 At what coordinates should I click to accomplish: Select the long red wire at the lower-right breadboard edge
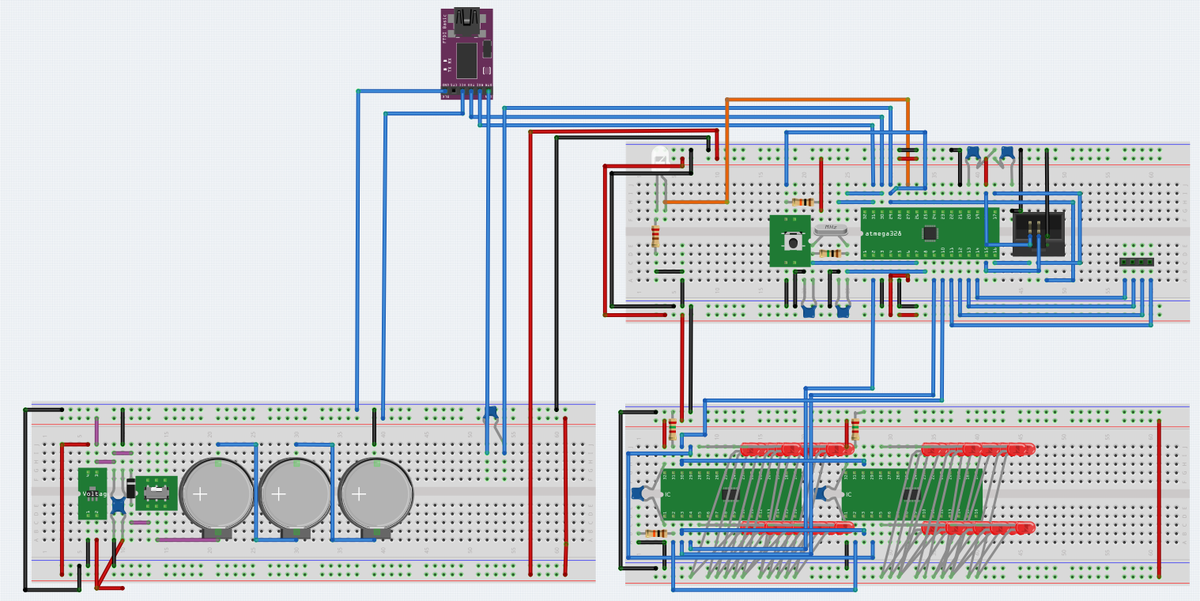[x=1158, y=498]
